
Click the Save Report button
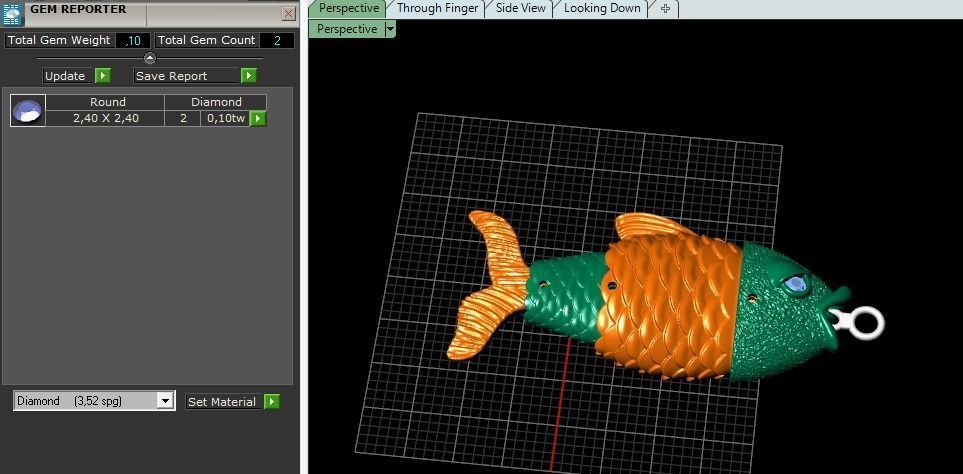tap(187, 76)
